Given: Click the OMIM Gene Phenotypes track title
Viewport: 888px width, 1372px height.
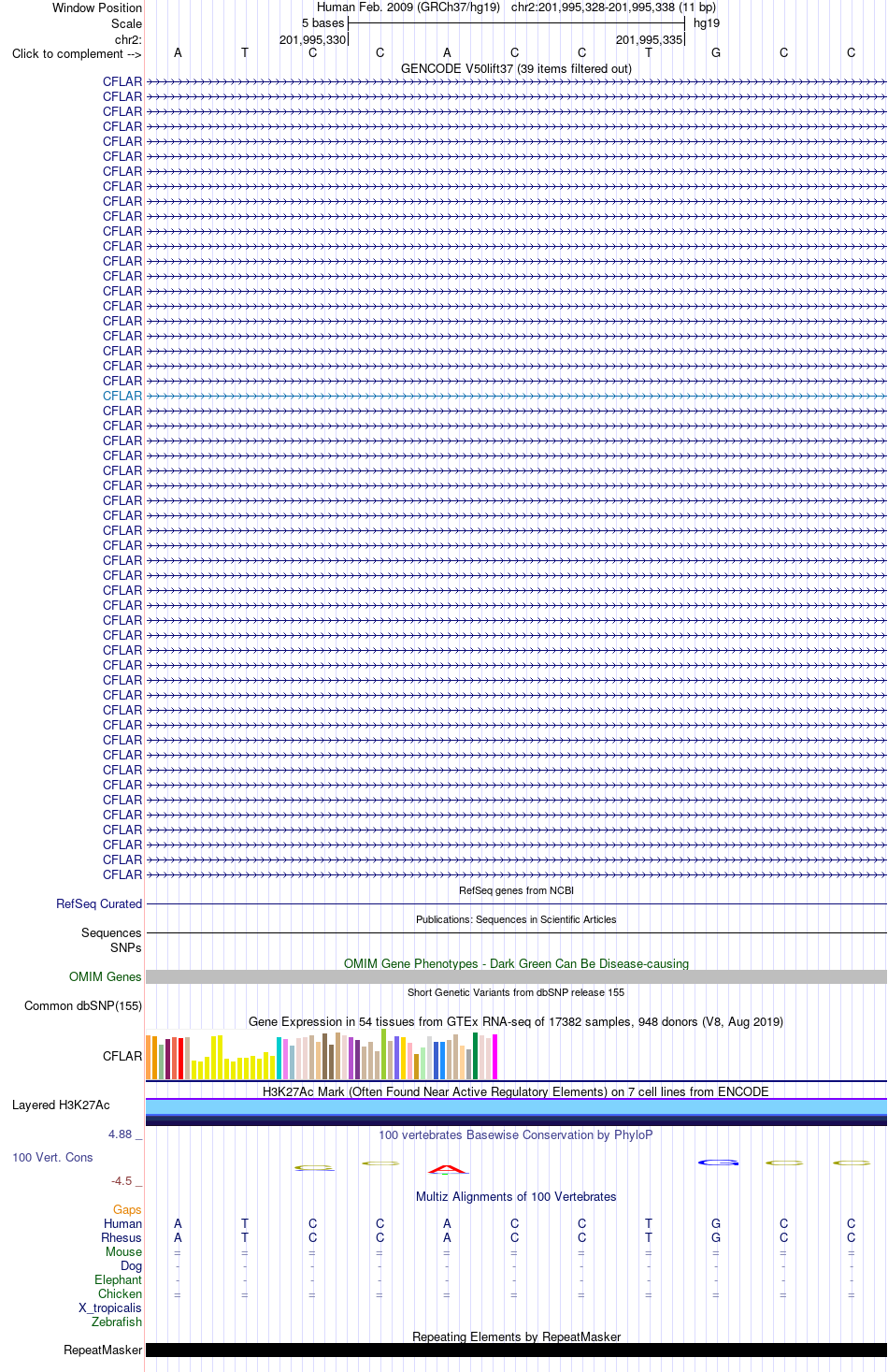Looking at the screenshot, I should click(x=516, y=963).
